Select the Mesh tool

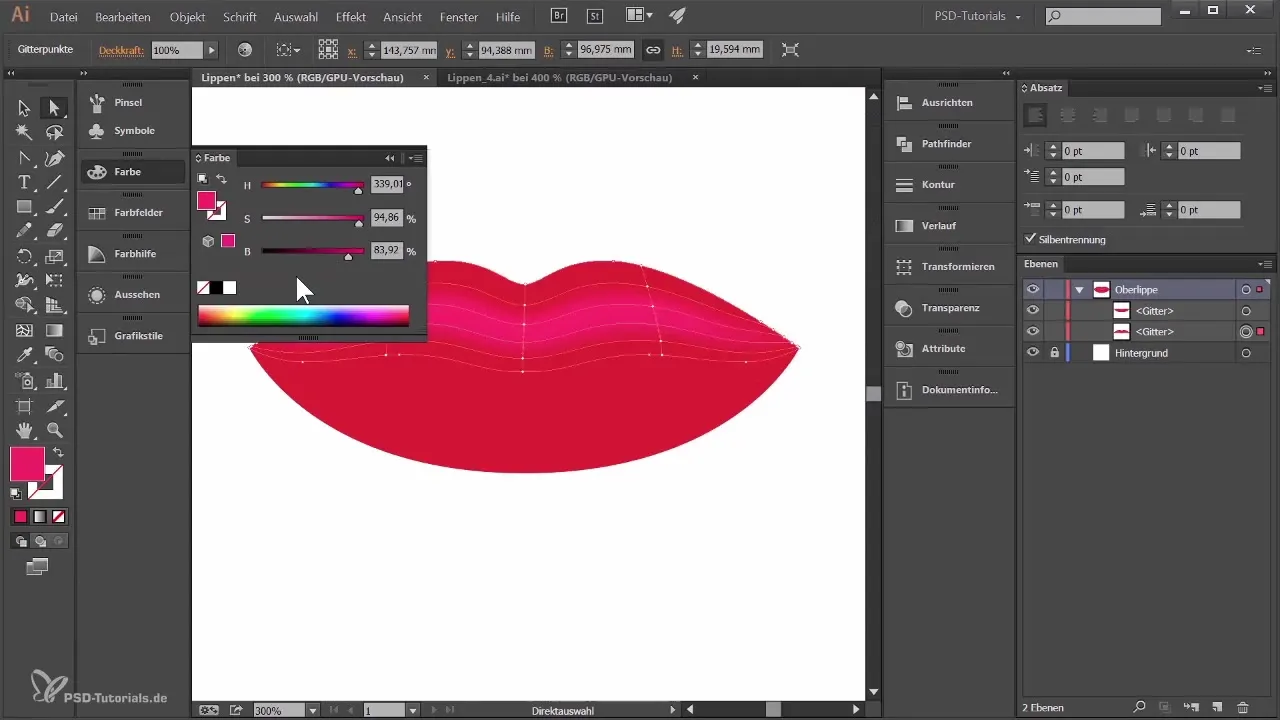[24, 330]
